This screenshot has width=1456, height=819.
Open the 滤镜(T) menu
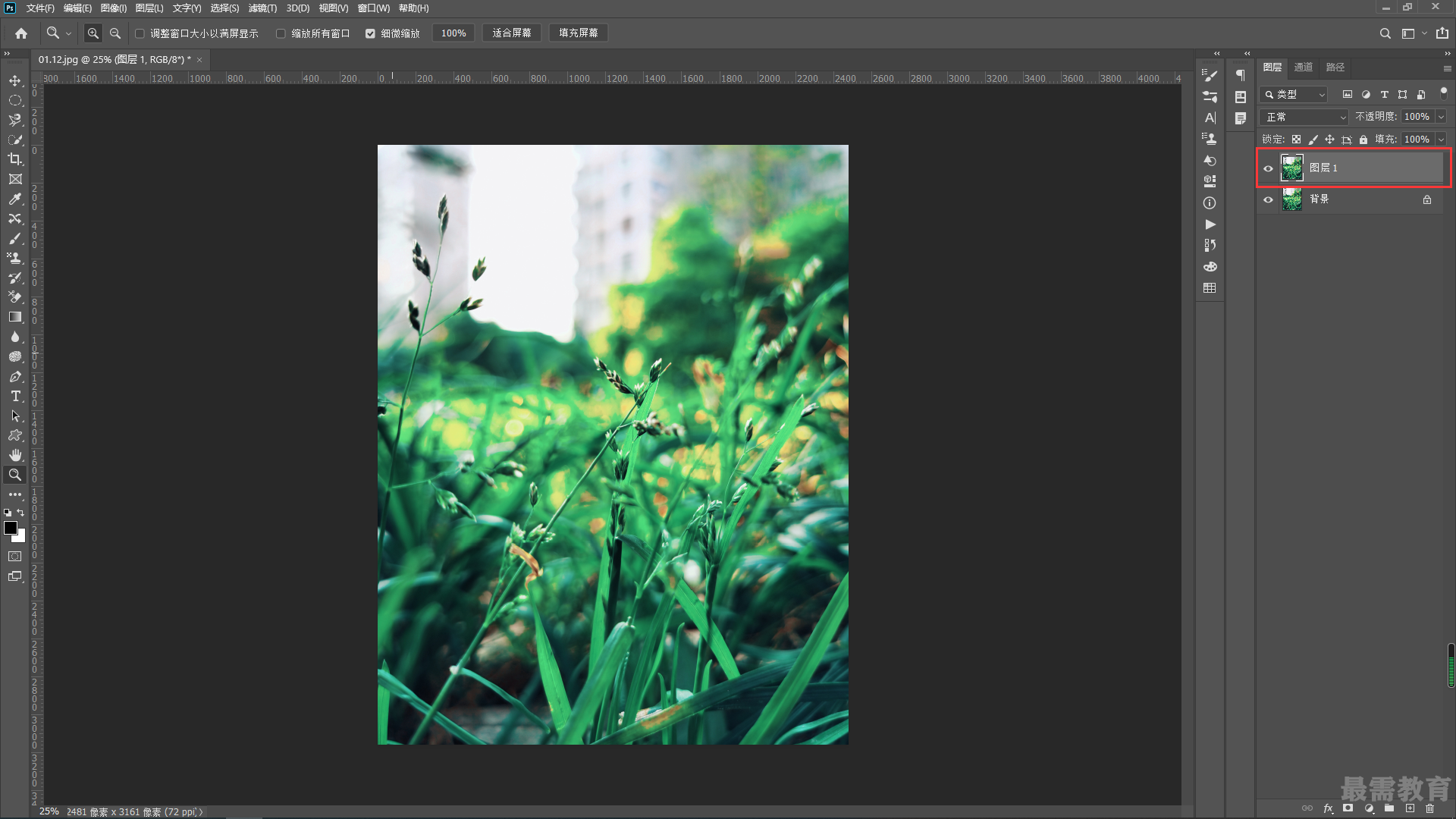coord(262,8)
